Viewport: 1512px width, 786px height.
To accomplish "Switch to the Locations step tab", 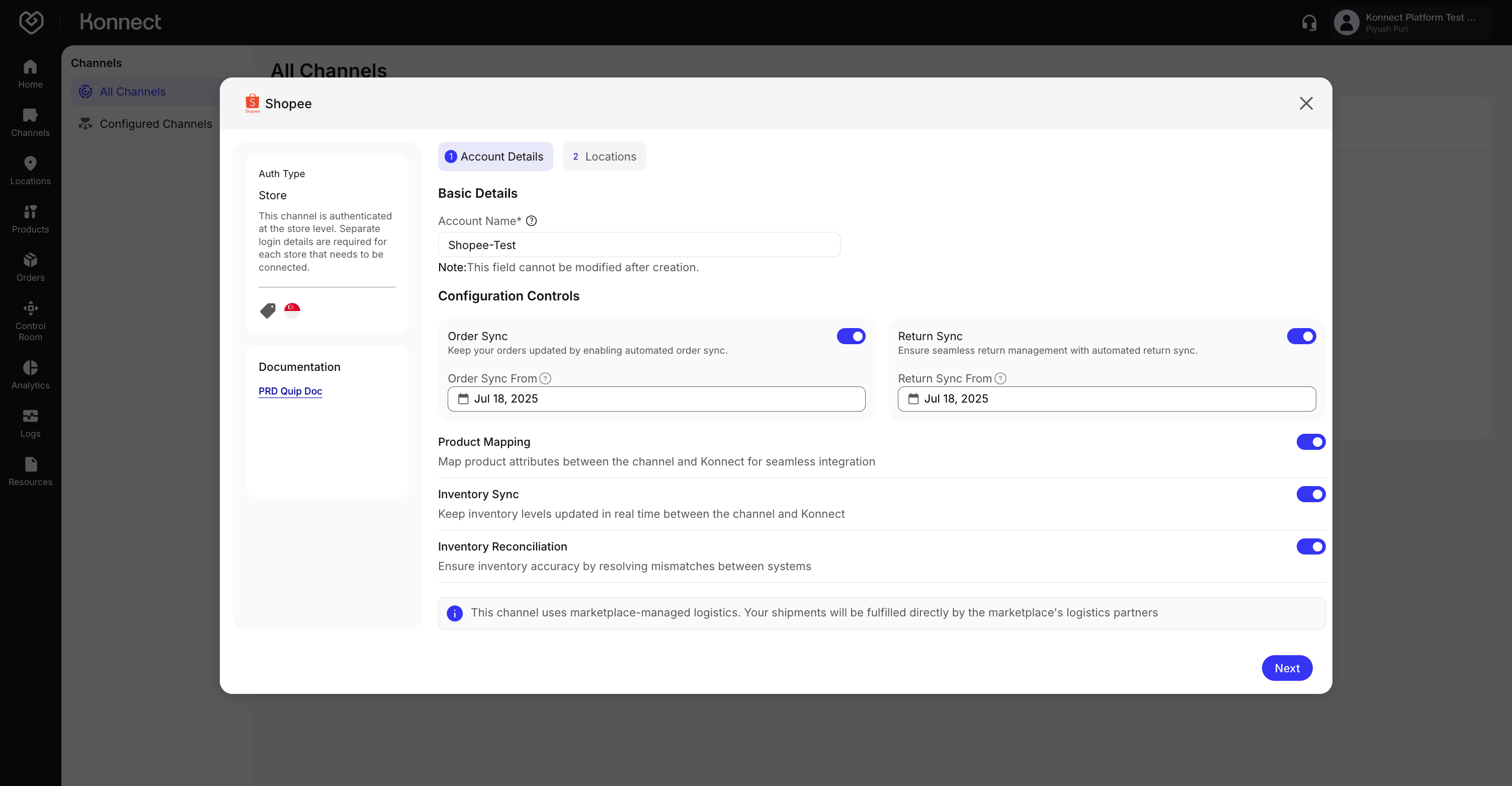I will pyautogui.click(x=604, y=156).
